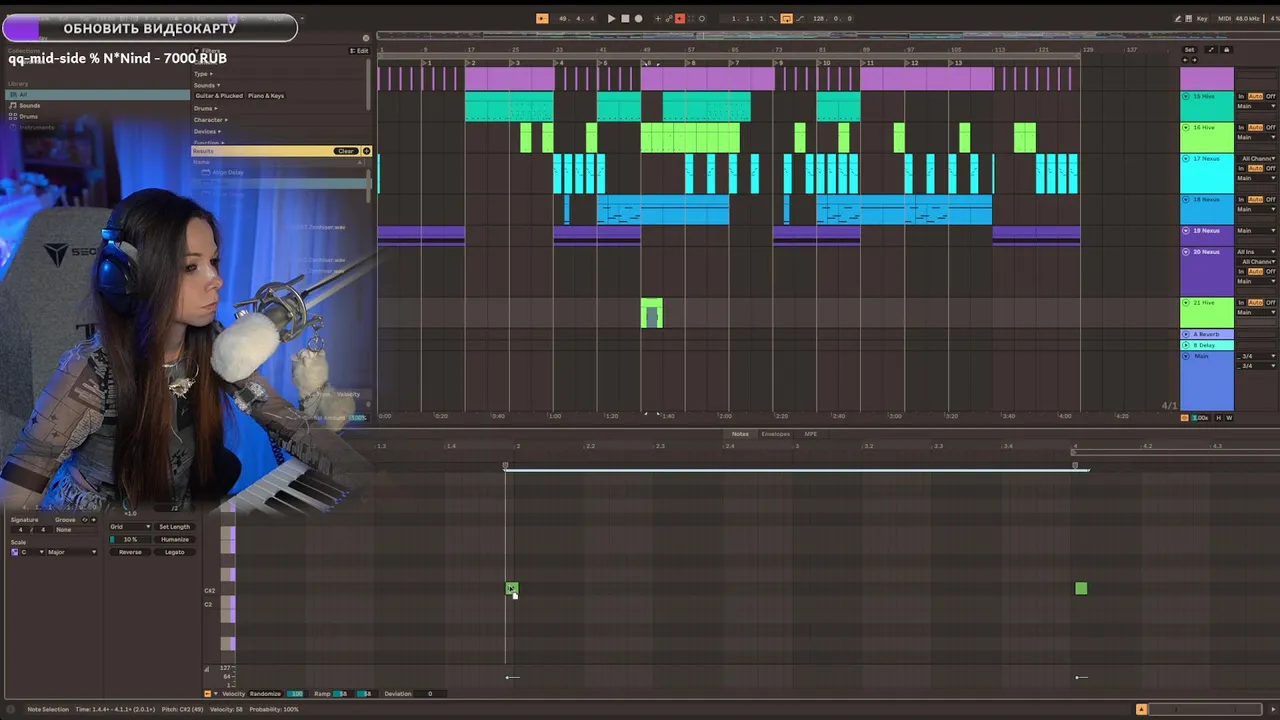The image size is (1280, 720).
Task: Click Clear in the browser Results bar
Action: (x=346, y=151)
